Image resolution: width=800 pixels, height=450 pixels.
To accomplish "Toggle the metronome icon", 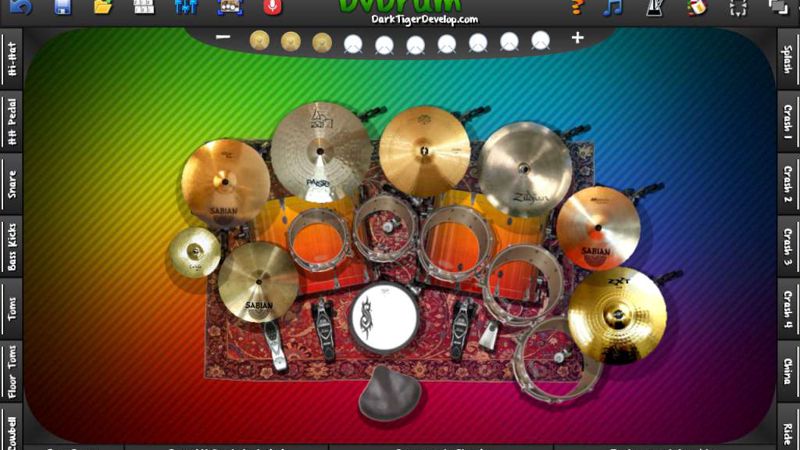I will tap(655, 7).
